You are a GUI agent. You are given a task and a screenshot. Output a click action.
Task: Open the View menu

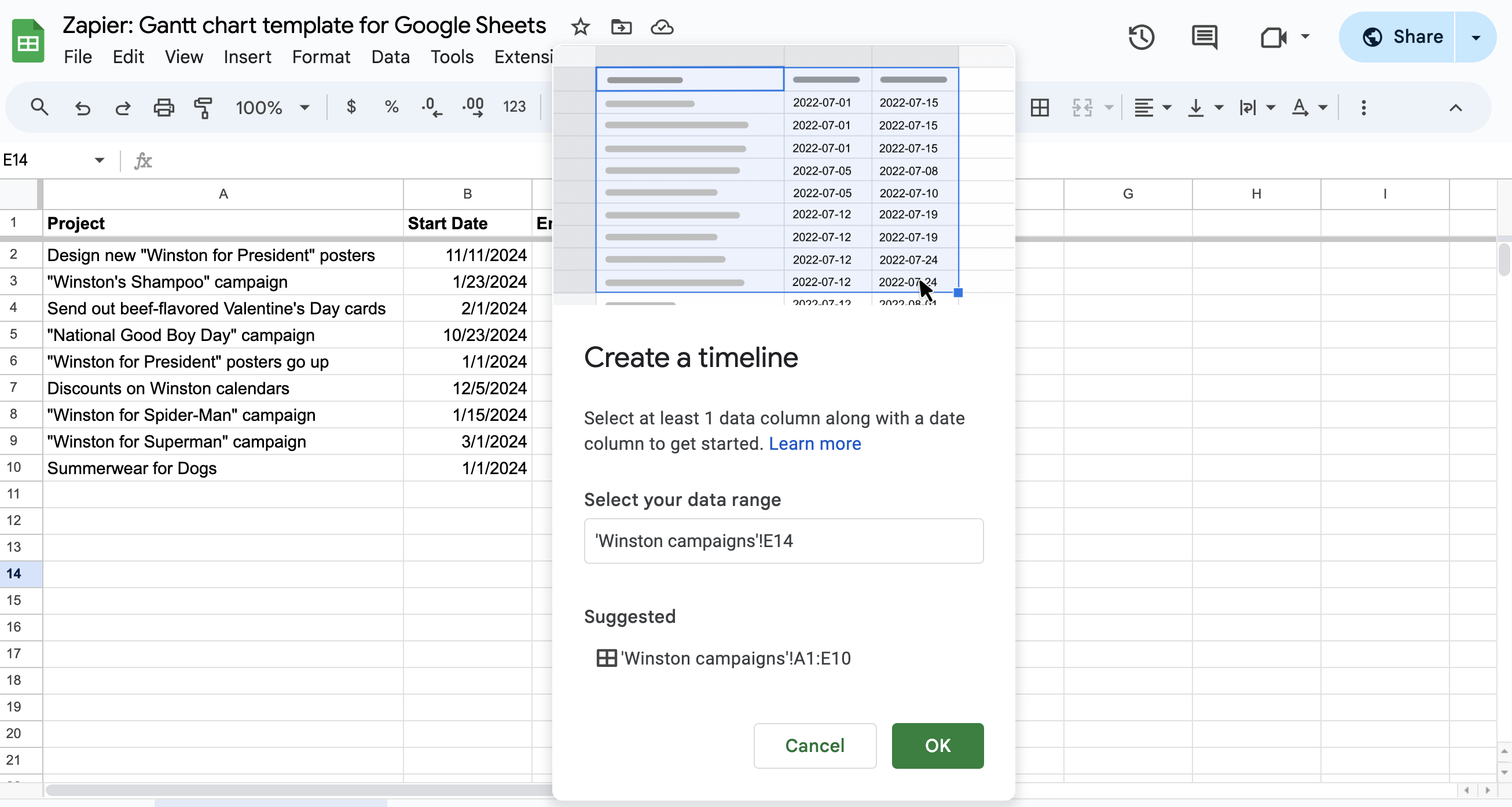(184, 57)
